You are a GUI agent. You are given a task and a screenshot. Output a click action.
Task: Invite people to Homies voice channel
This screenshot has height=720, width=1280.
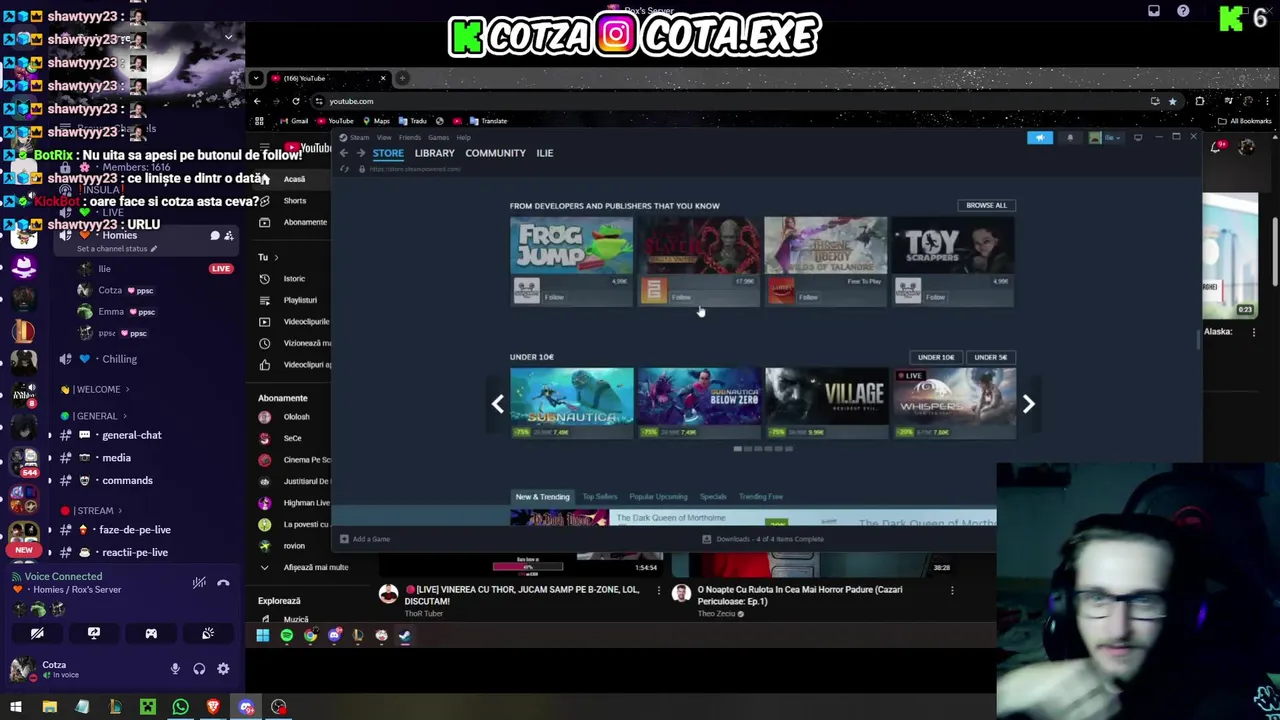click(x=228, y=236)
